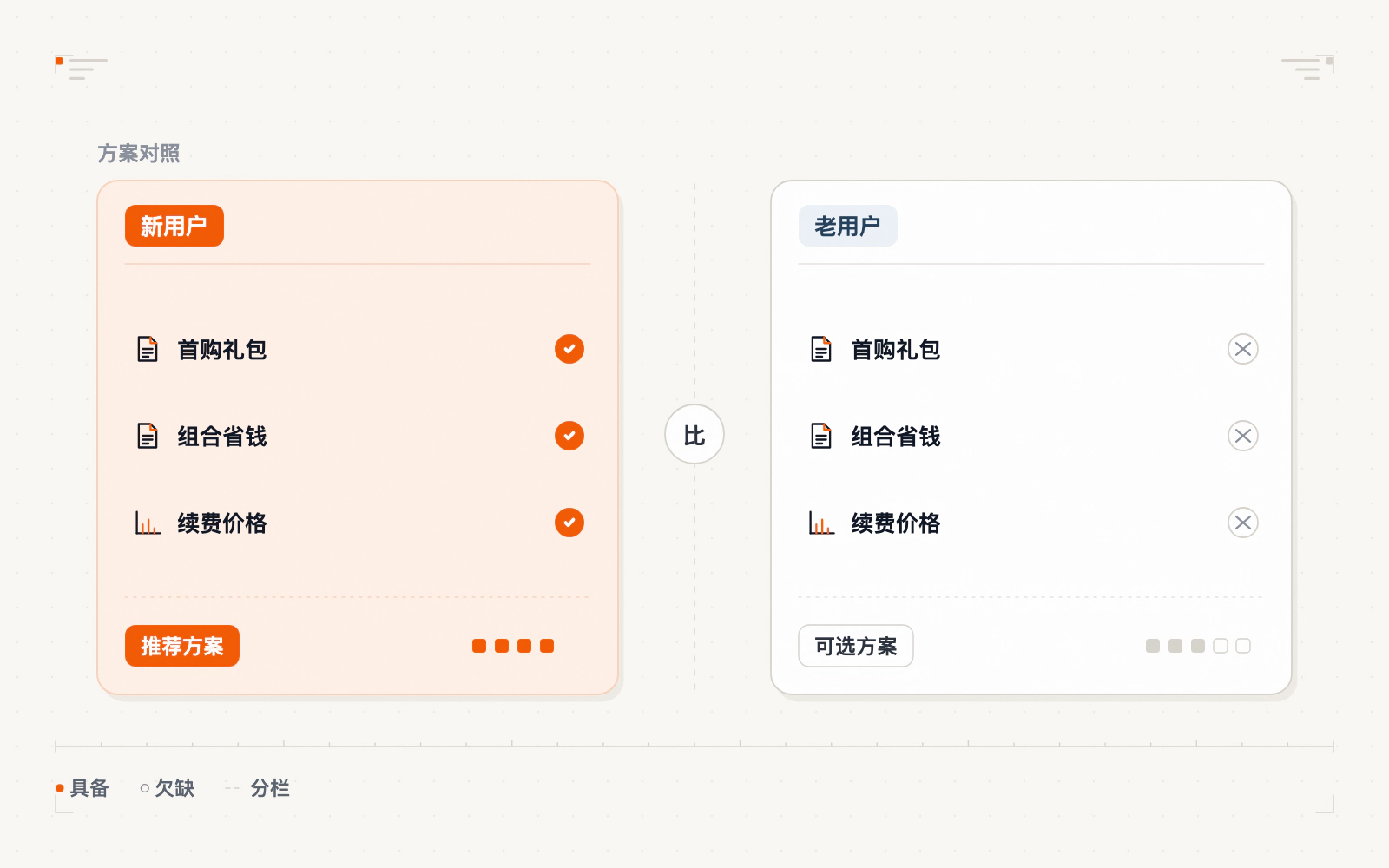1389x868 pixels.
Task: Click the 分栏 legend entry
Action: tap(258, 788)
